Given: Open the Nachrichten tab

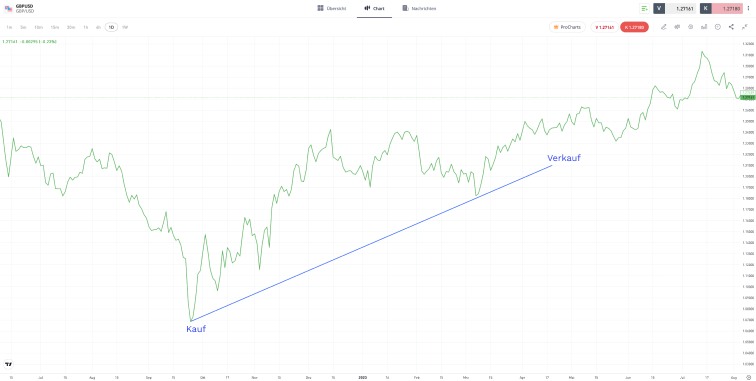Looking at the screenshot, I should tap(419, 8).
